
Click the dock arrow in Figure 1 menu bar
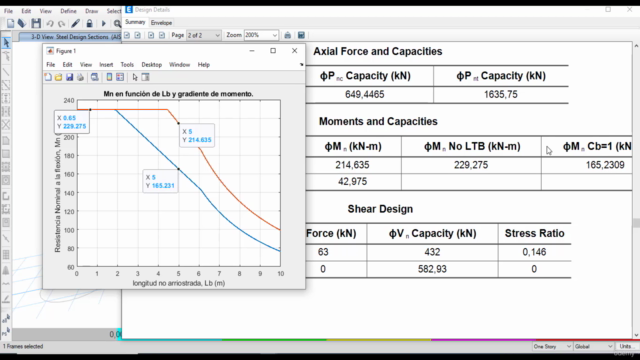click(x=301, y=64)
